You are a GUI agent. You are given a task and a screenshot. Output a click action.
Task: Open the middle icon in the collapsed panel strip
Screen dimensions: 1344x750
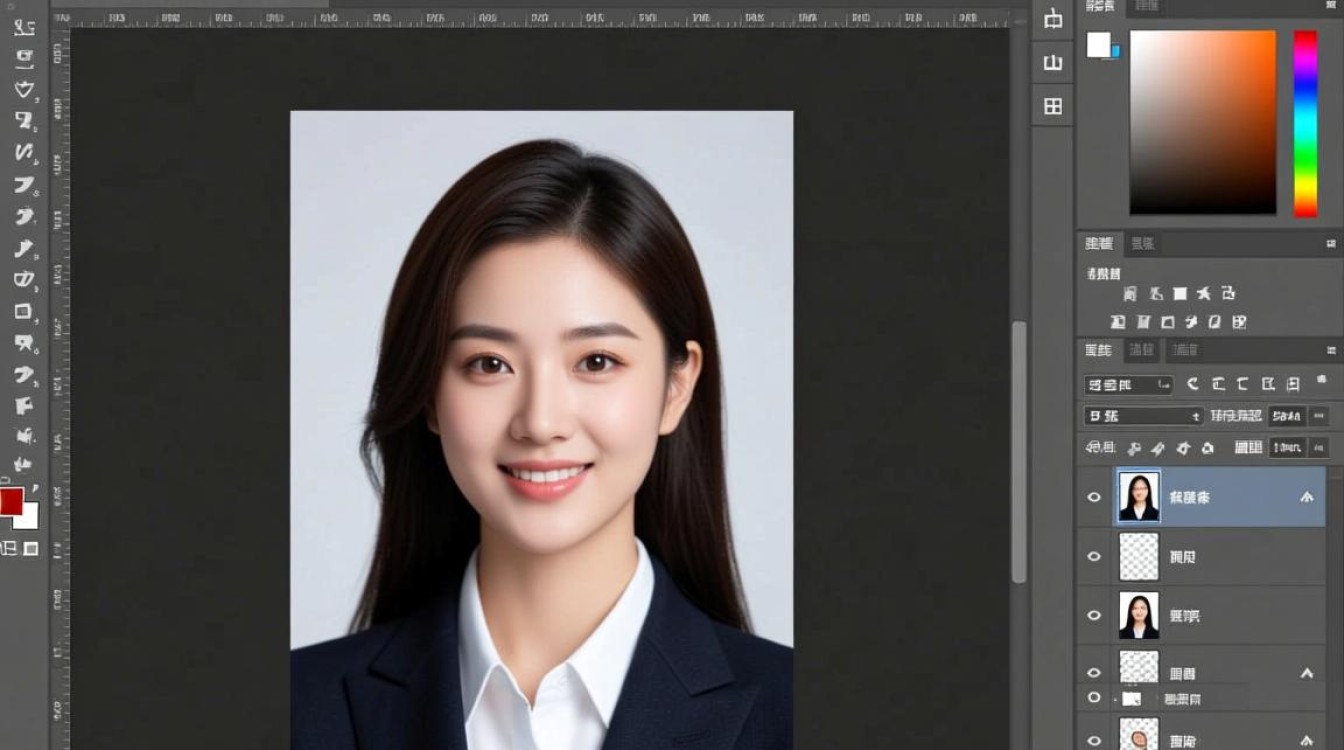(x=1053, y=63)
